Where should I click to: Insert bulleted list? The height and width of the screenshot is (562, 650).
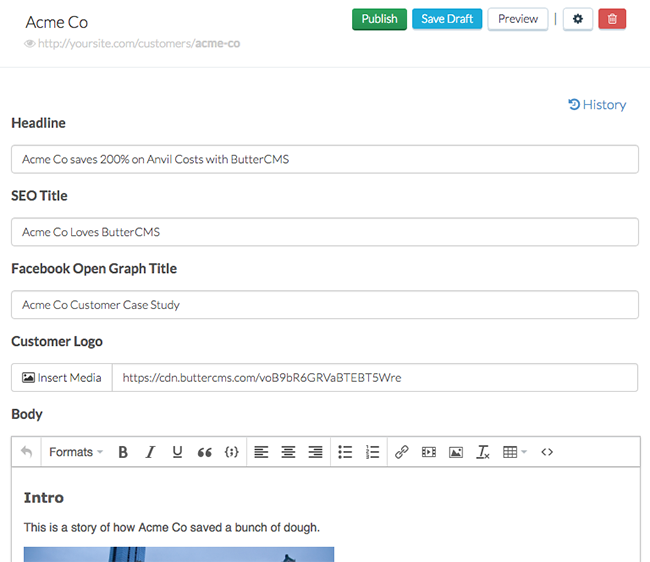point(345,452)
